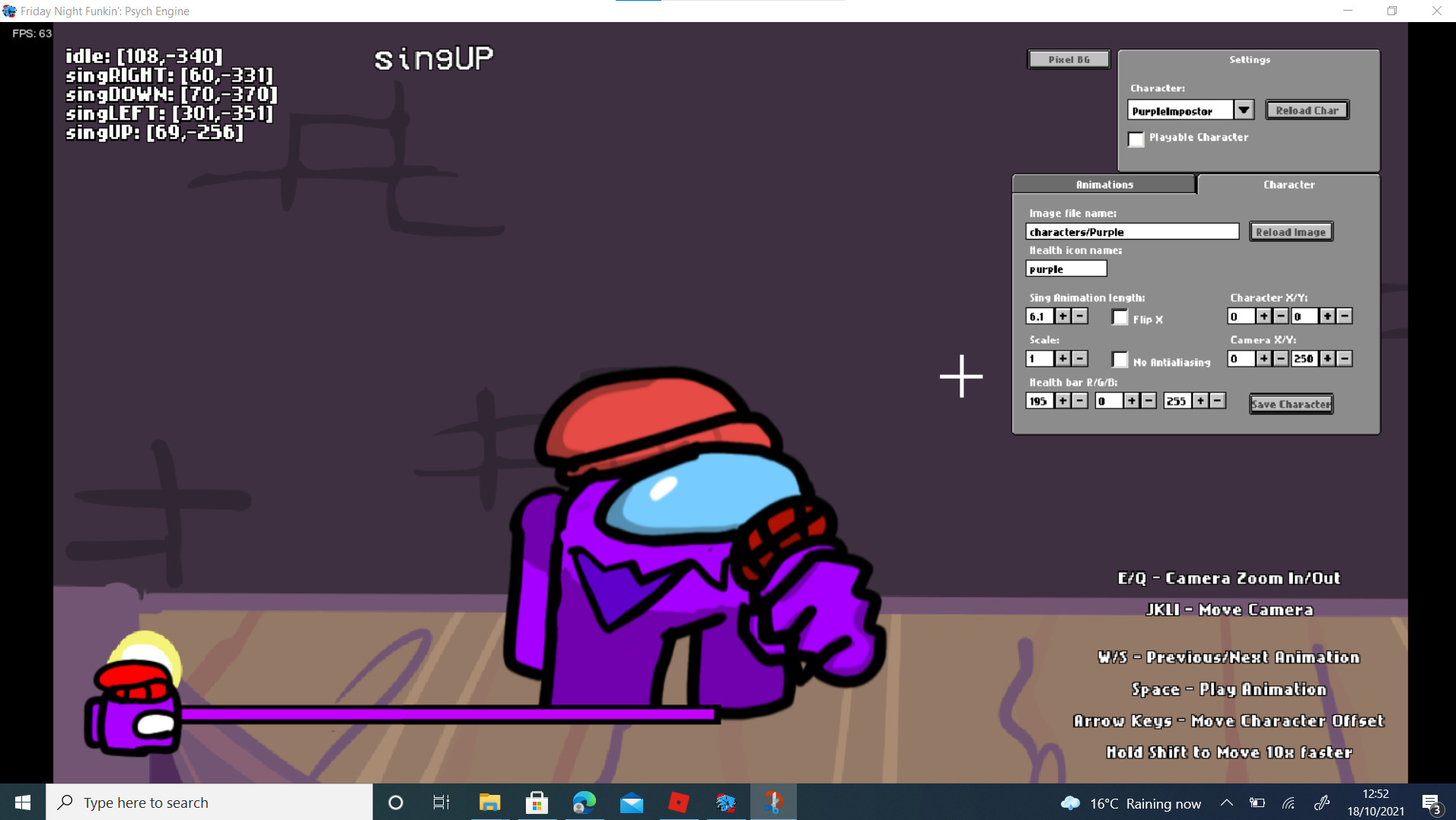Click the Image file name input field

click(x=1132, y=231)
